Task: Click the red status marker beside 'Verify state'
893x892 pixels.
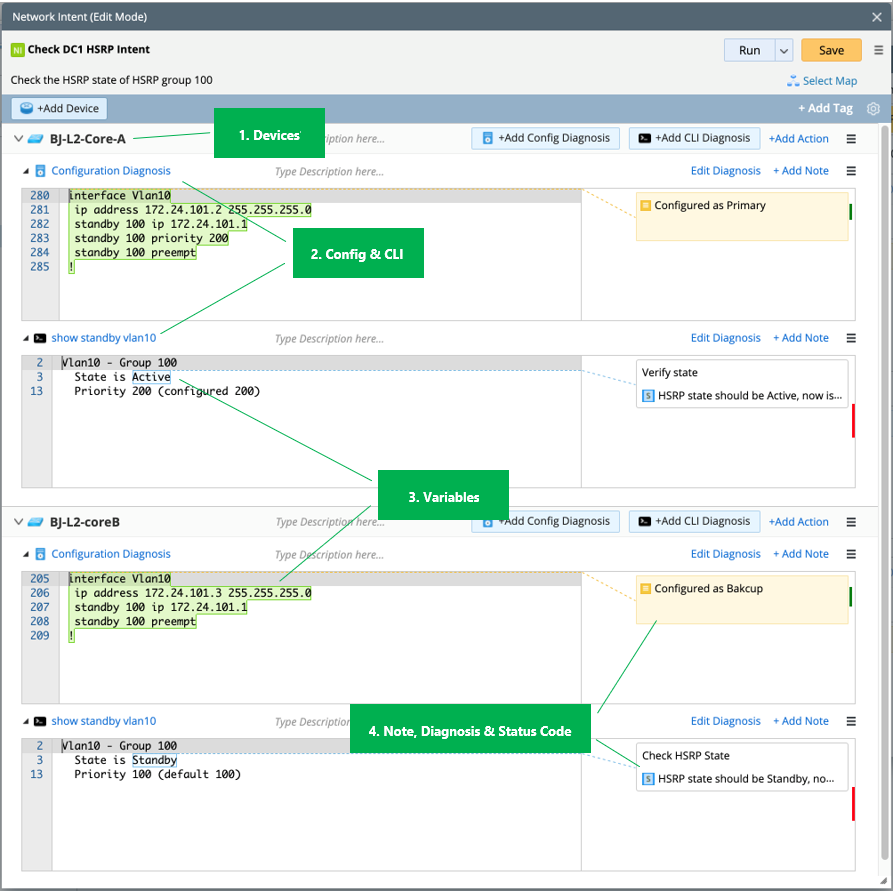Action: 853,421
